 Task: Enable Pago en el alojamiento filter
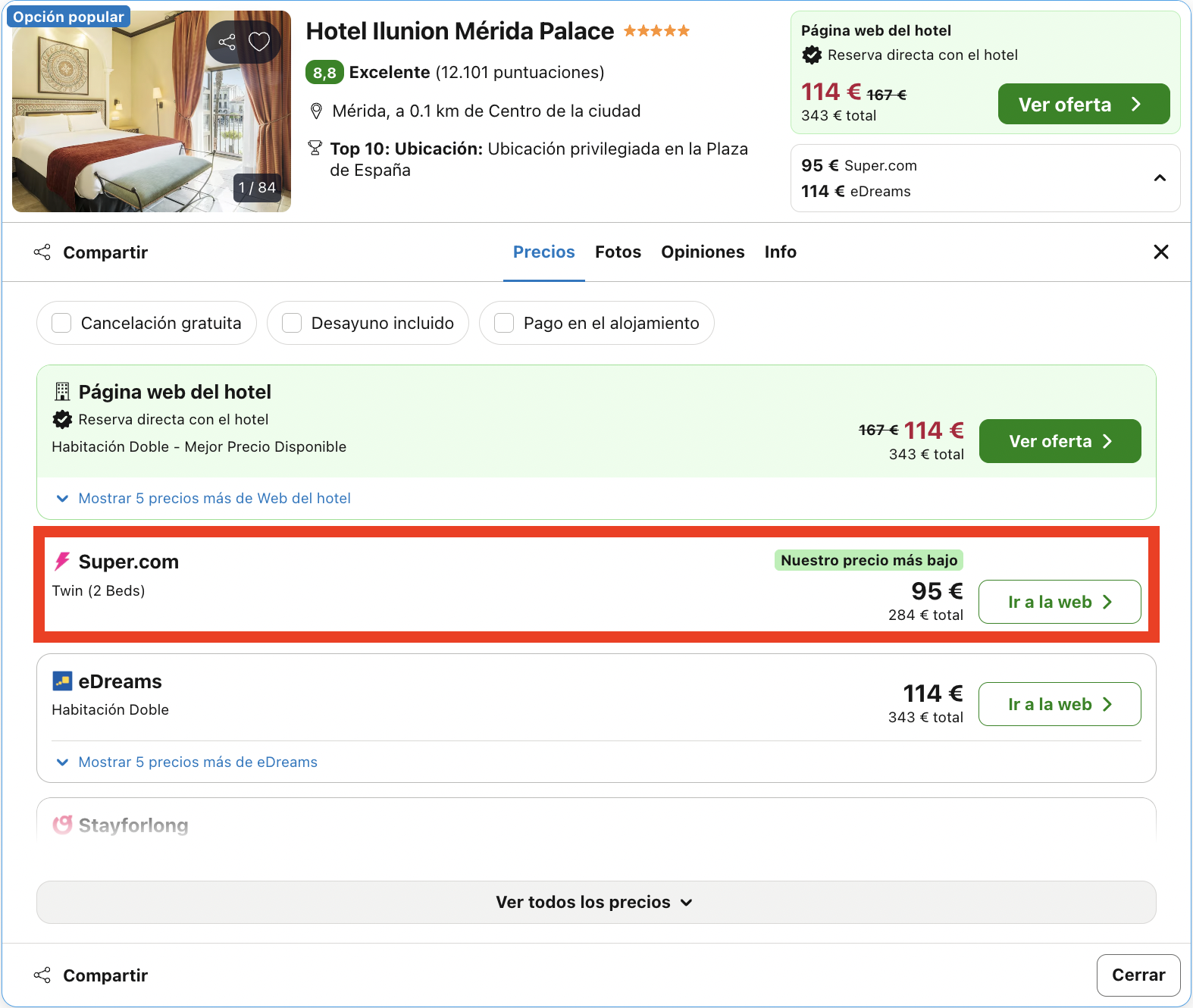tap(504, 323)
